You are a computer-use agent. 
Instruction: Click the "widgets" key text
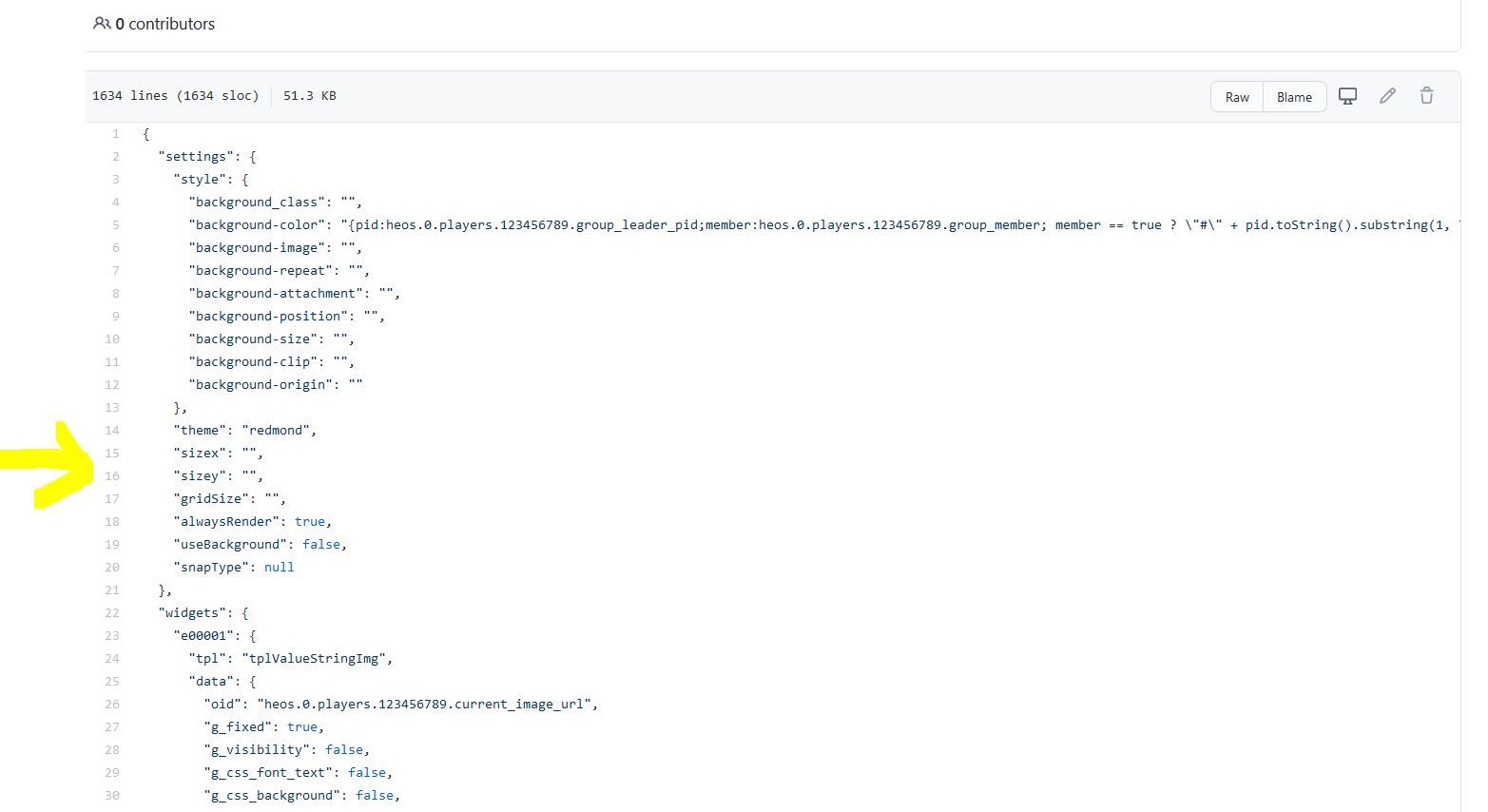pos(192,613)
